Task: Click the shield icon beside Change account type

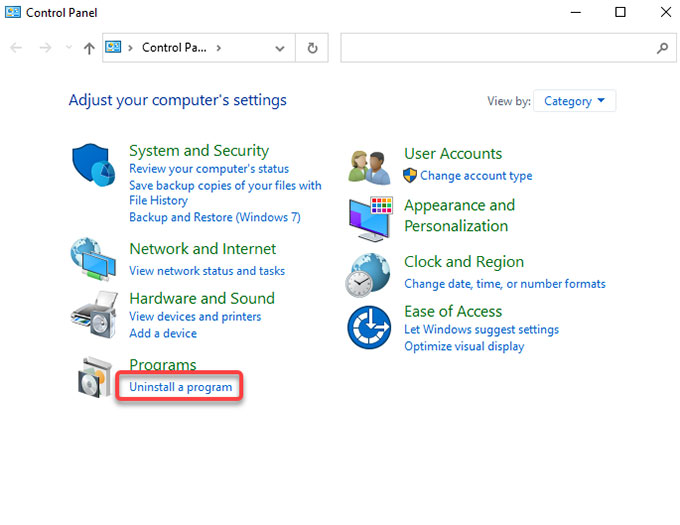Action: pyautogui.click(x=410, y=176)
